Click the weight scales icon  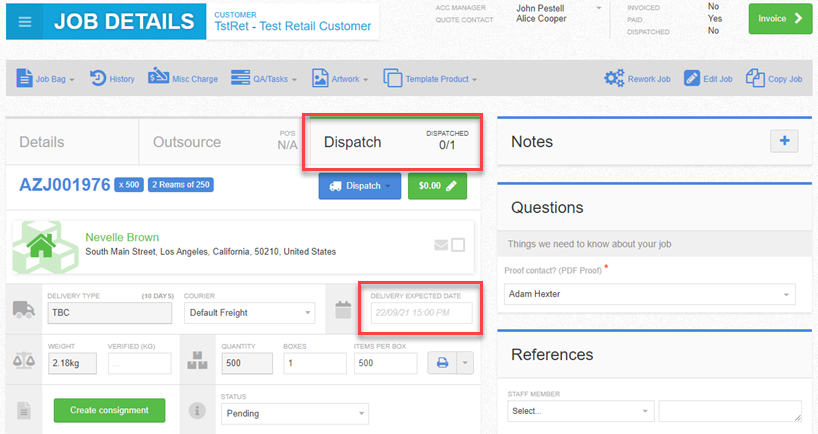coord(24,361)
